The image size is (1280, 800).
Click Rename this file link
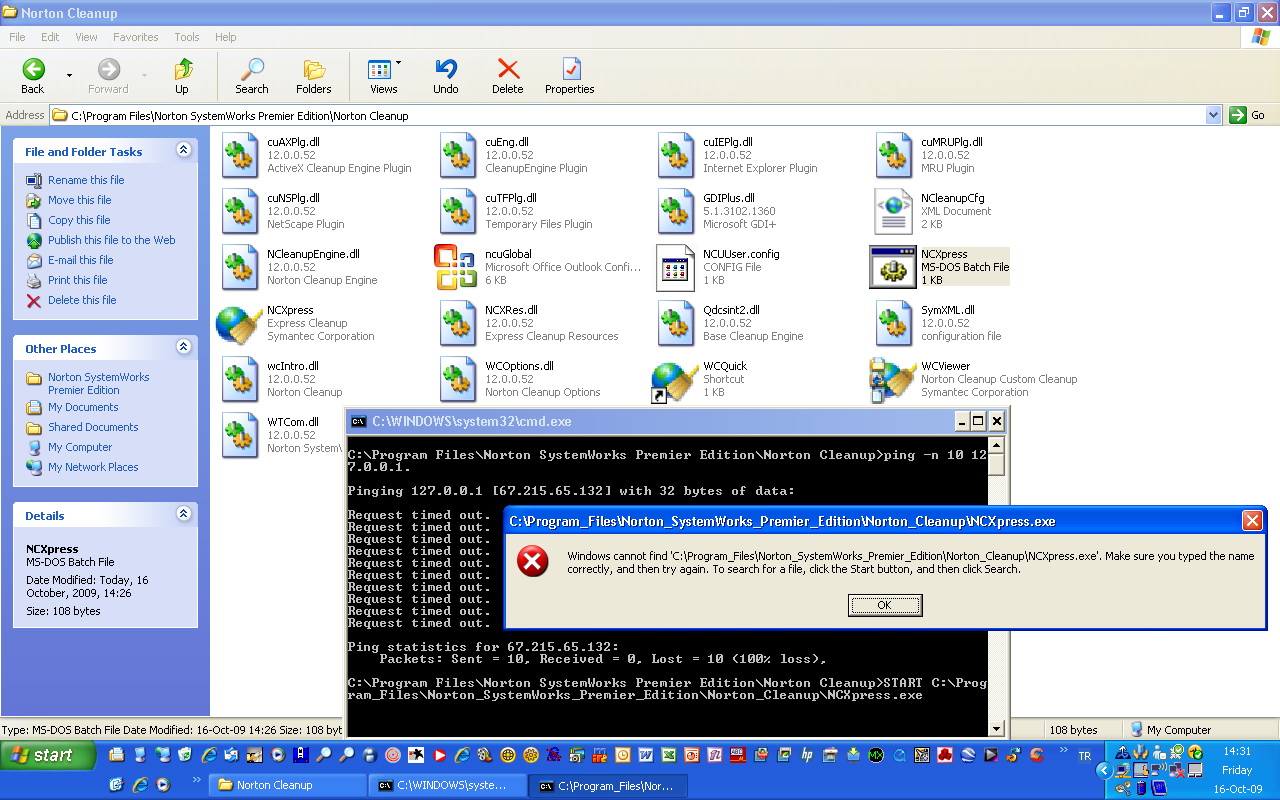tap(86, 180)
